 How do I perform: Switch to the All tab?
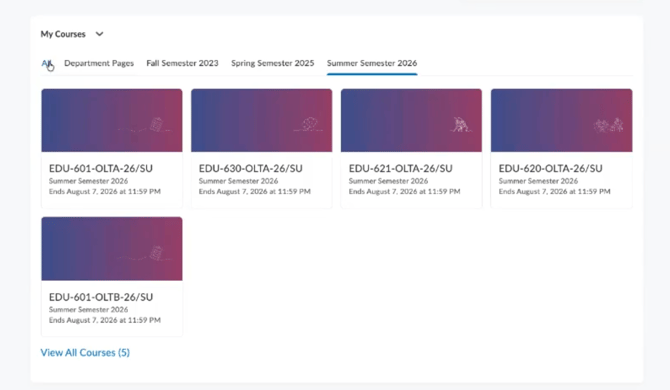(47, 63)
